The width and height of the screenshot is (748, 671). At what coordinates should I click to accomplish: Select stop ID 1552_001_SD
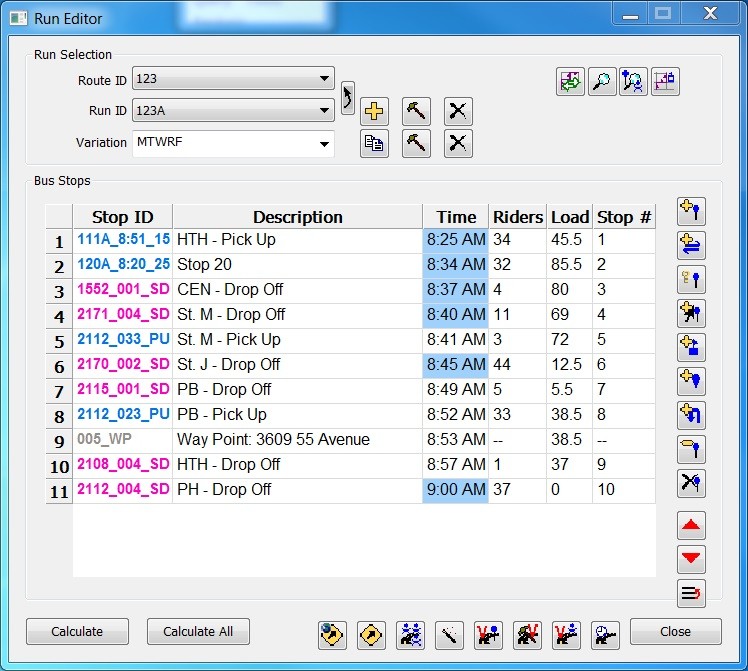pyautogui.click(x=124, y=289)
